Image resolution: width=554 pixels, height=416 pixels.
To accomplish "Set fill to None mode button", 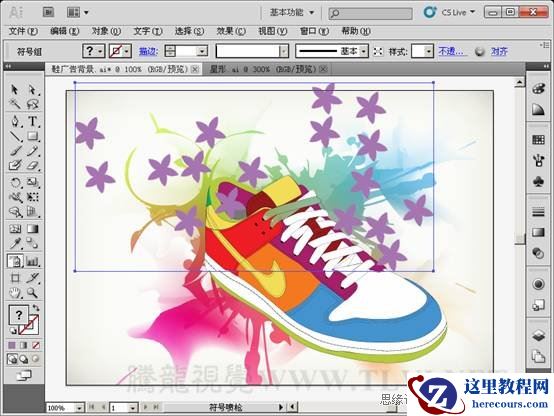I will pyautogui.click(x=36, y=345).
